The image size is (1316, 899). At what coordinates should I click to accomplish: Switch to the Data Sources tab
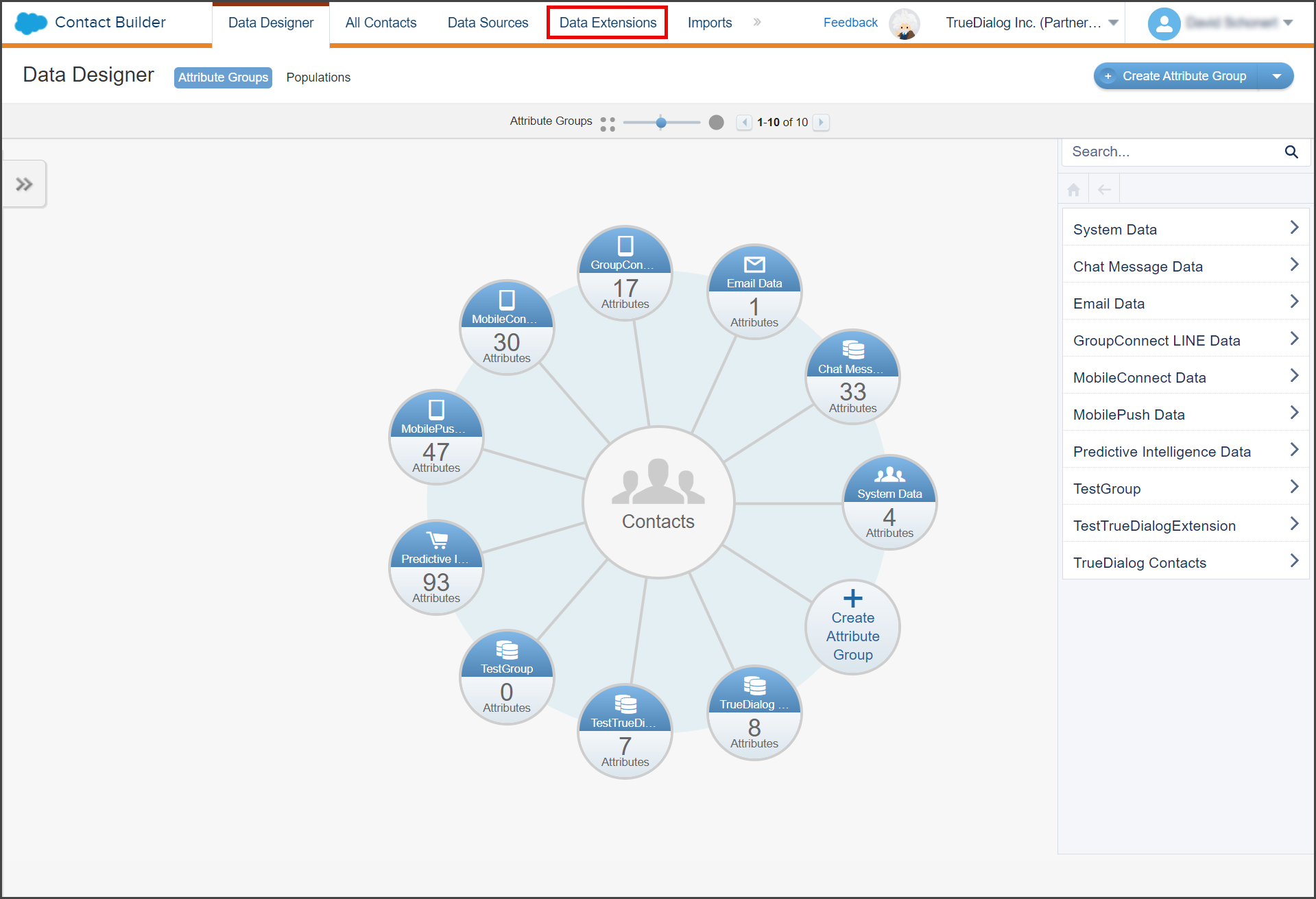click(488, 23)
